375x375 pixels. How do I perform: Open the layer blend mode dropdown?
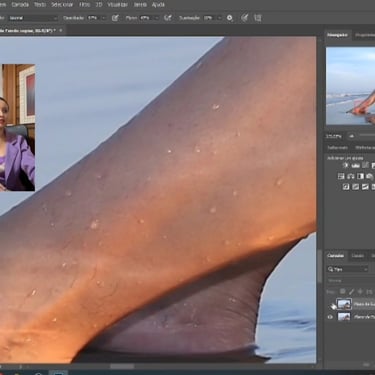[x=351, y=281]
